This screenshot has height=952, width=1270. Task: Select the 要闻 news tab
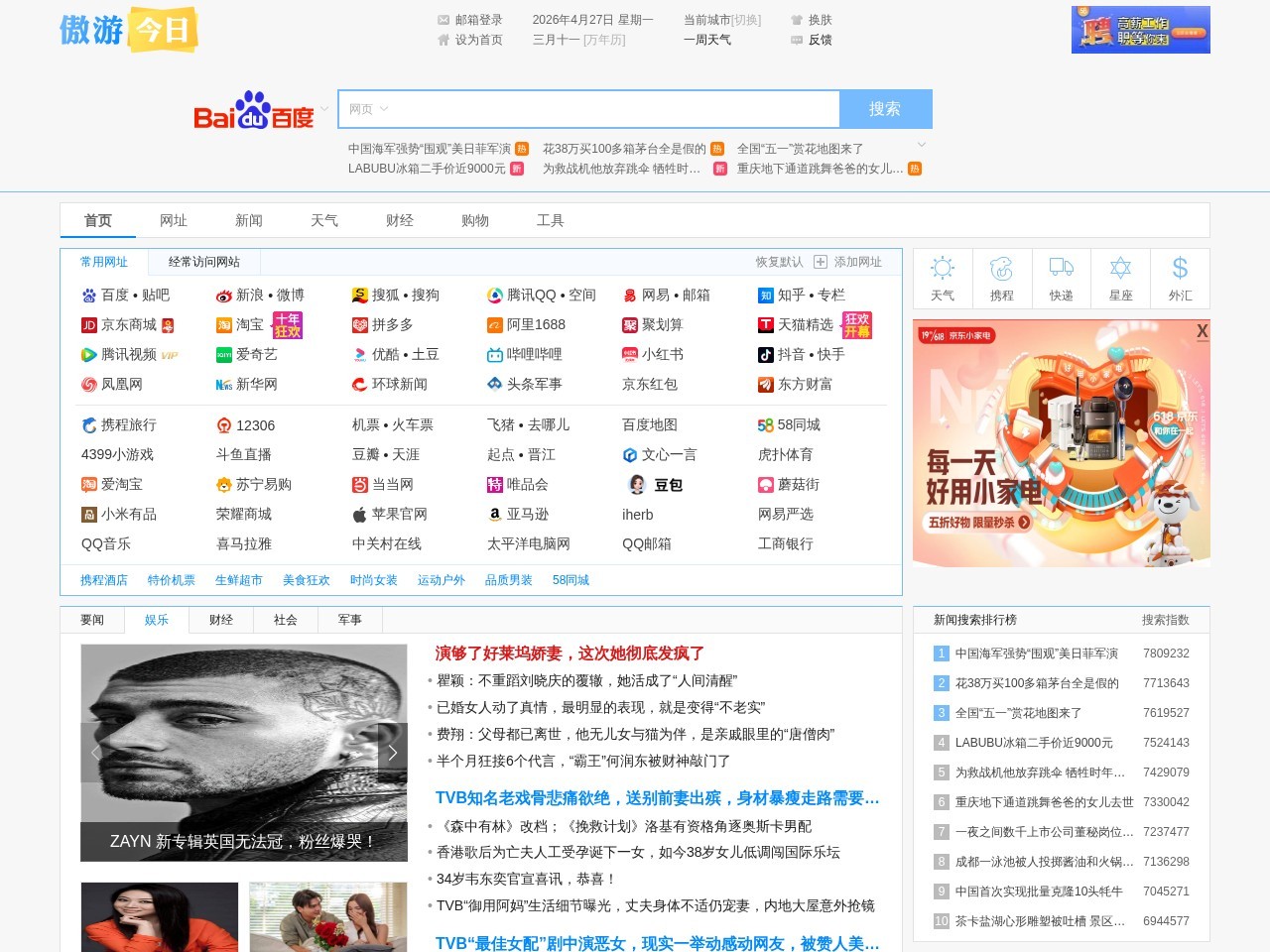[92, 620]
